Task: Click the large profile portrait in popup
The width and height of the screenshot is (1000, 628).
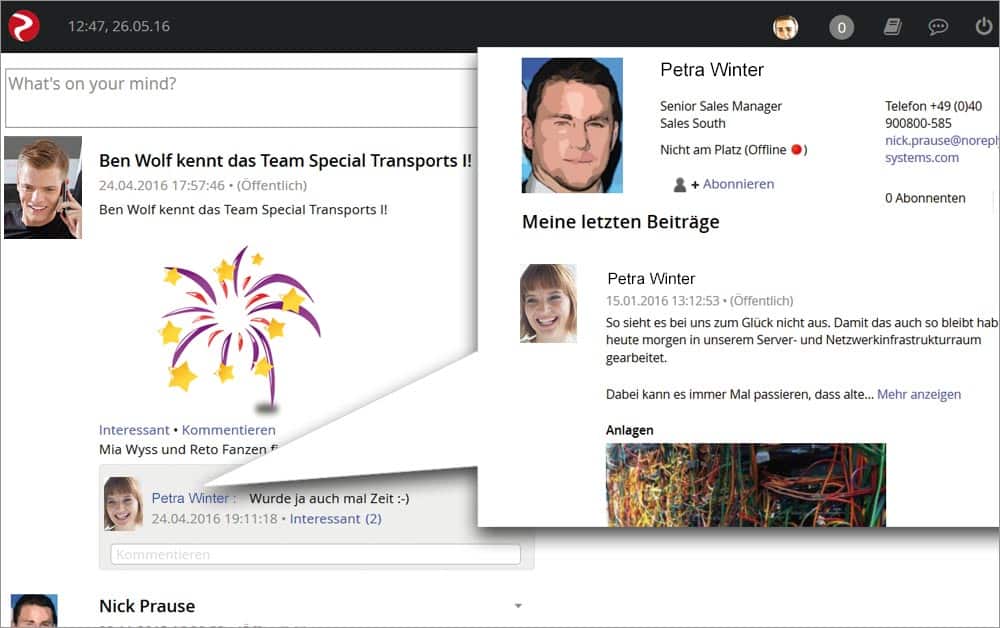Action: (x=572, y=126)
